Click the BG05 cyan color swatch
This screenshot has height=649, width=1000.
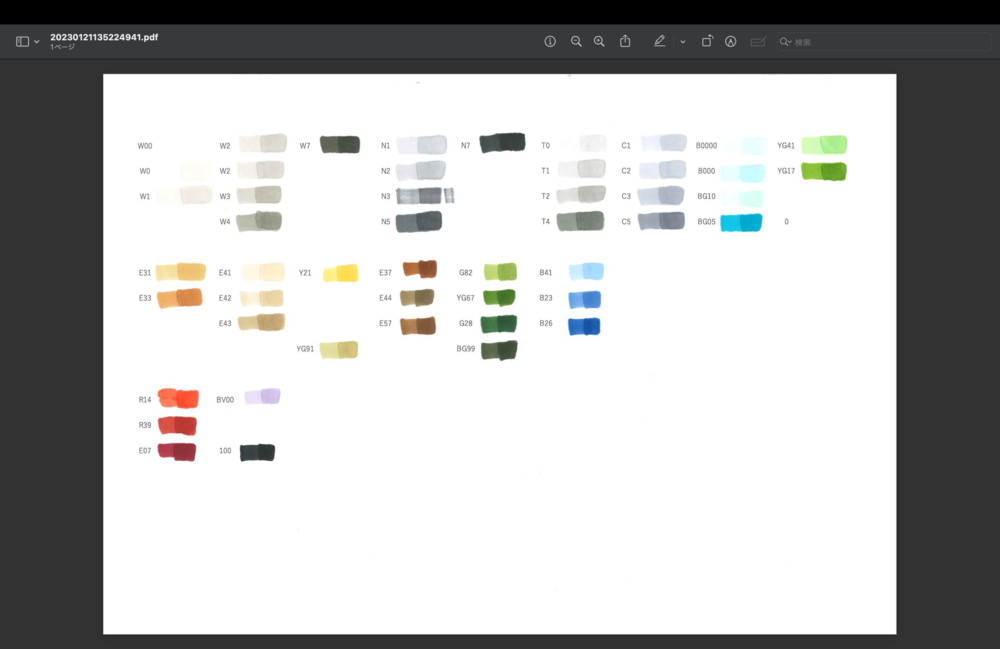tap(741, 222)
